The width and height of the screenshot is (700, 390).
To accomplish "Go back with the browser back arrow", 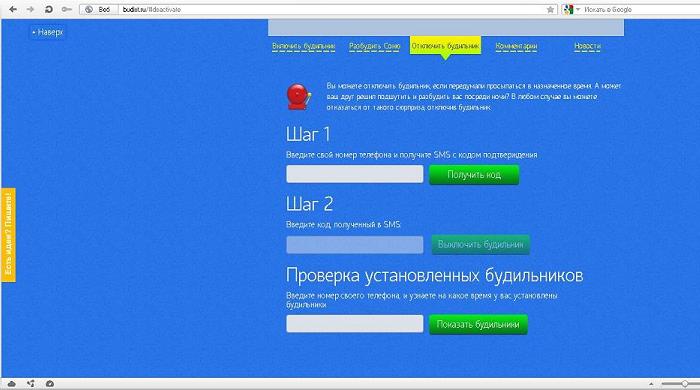I will click(13, 9).
